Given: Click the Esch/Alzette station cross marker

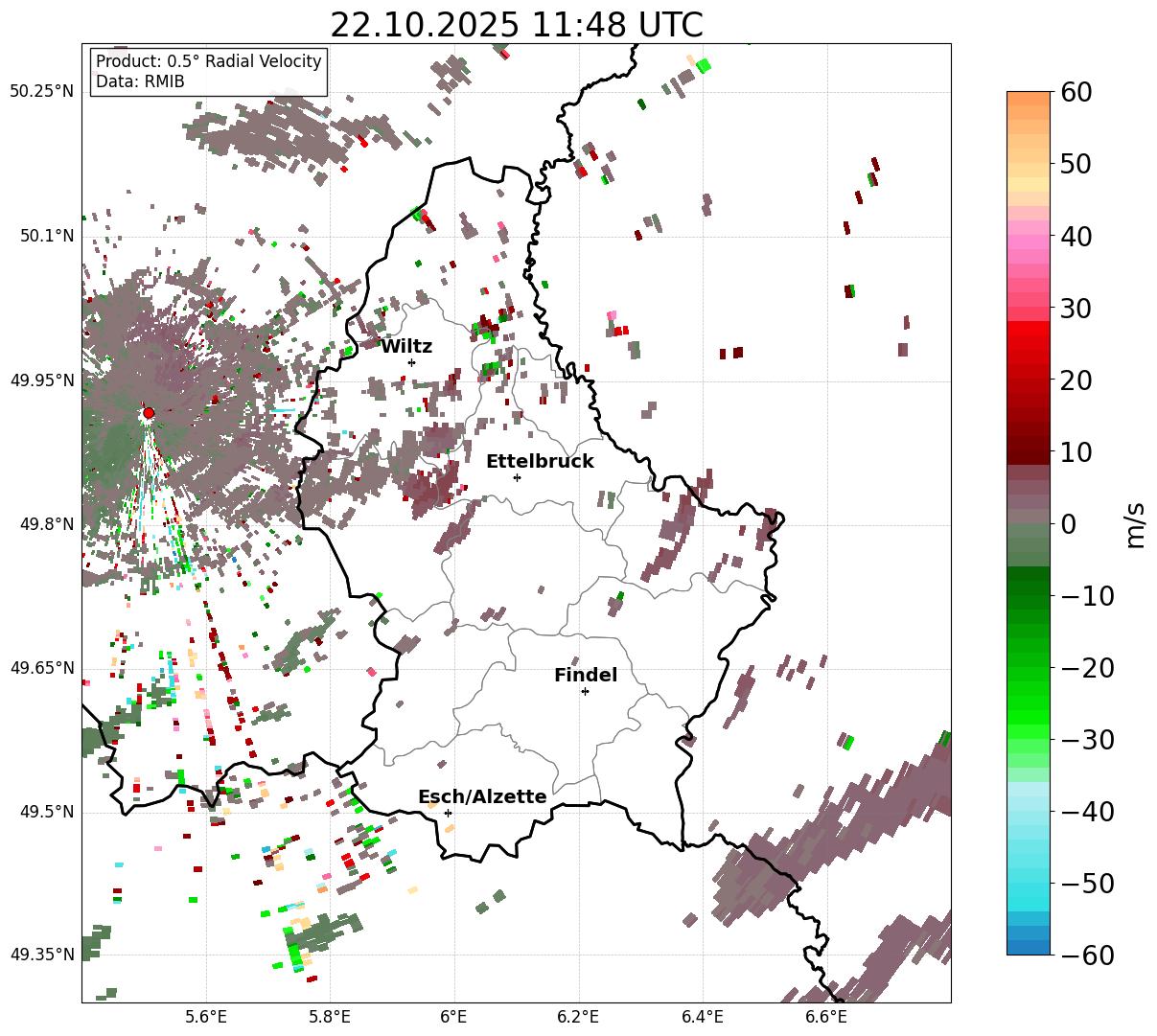Looking at the screenshot, I should coord(448,813).
